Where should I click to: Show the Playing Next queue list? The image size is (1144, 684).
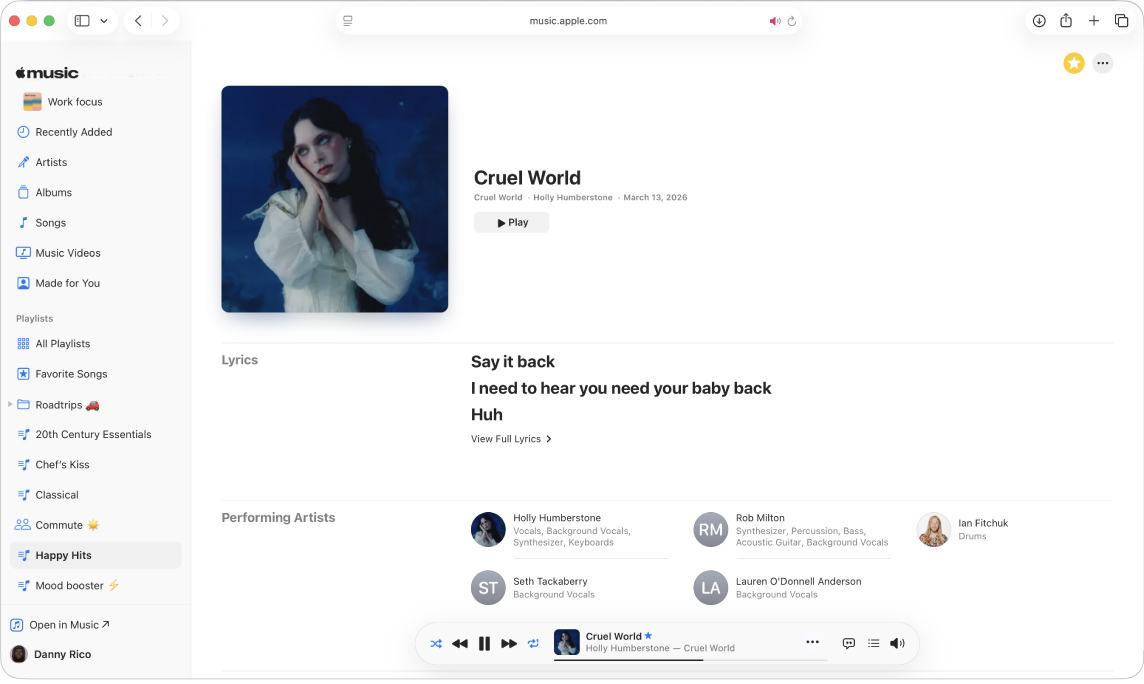873,644
